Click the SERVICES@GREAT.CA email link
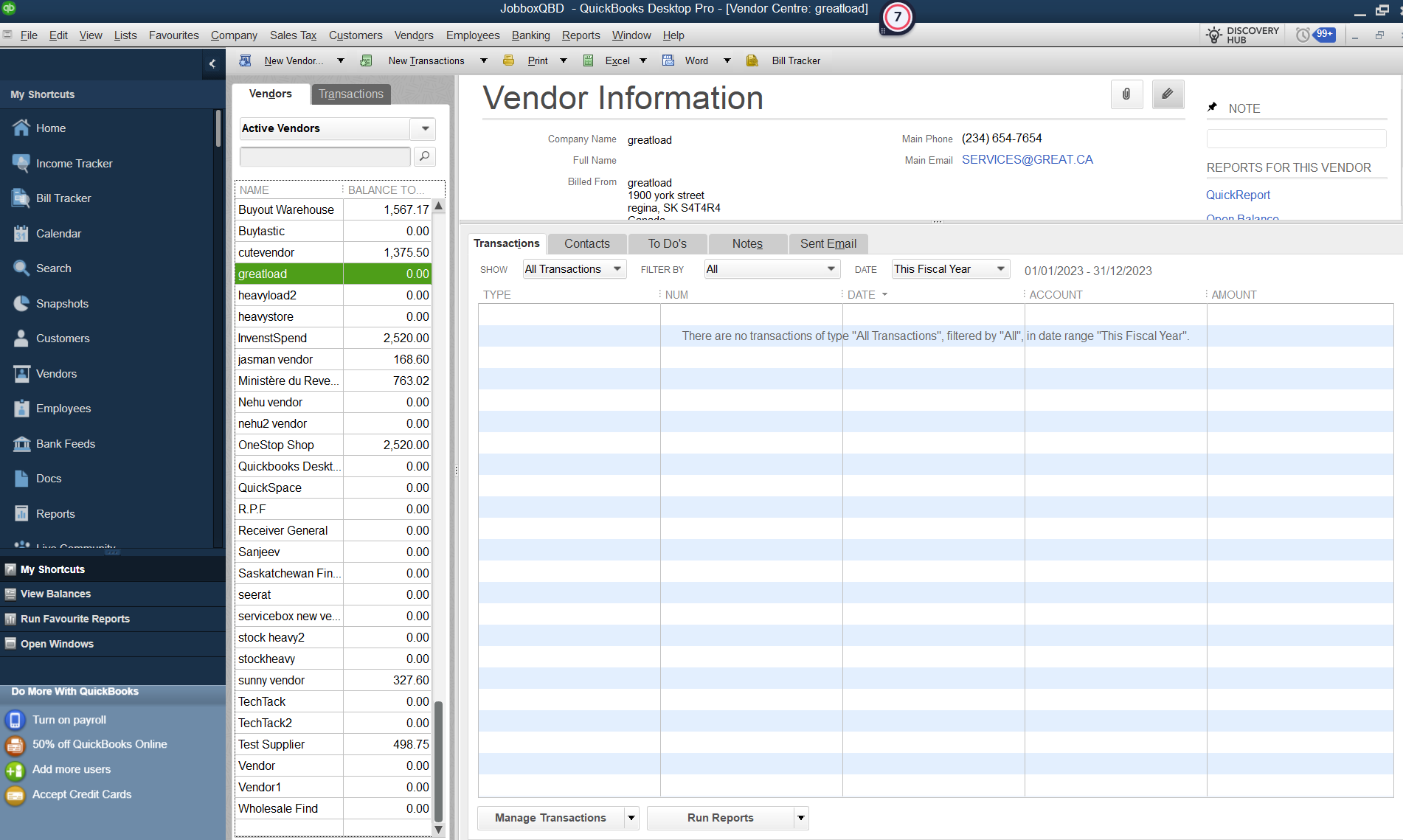The height and width of the screenshot is (840, 1403). pyautogui.click(x=1027, y=159)
